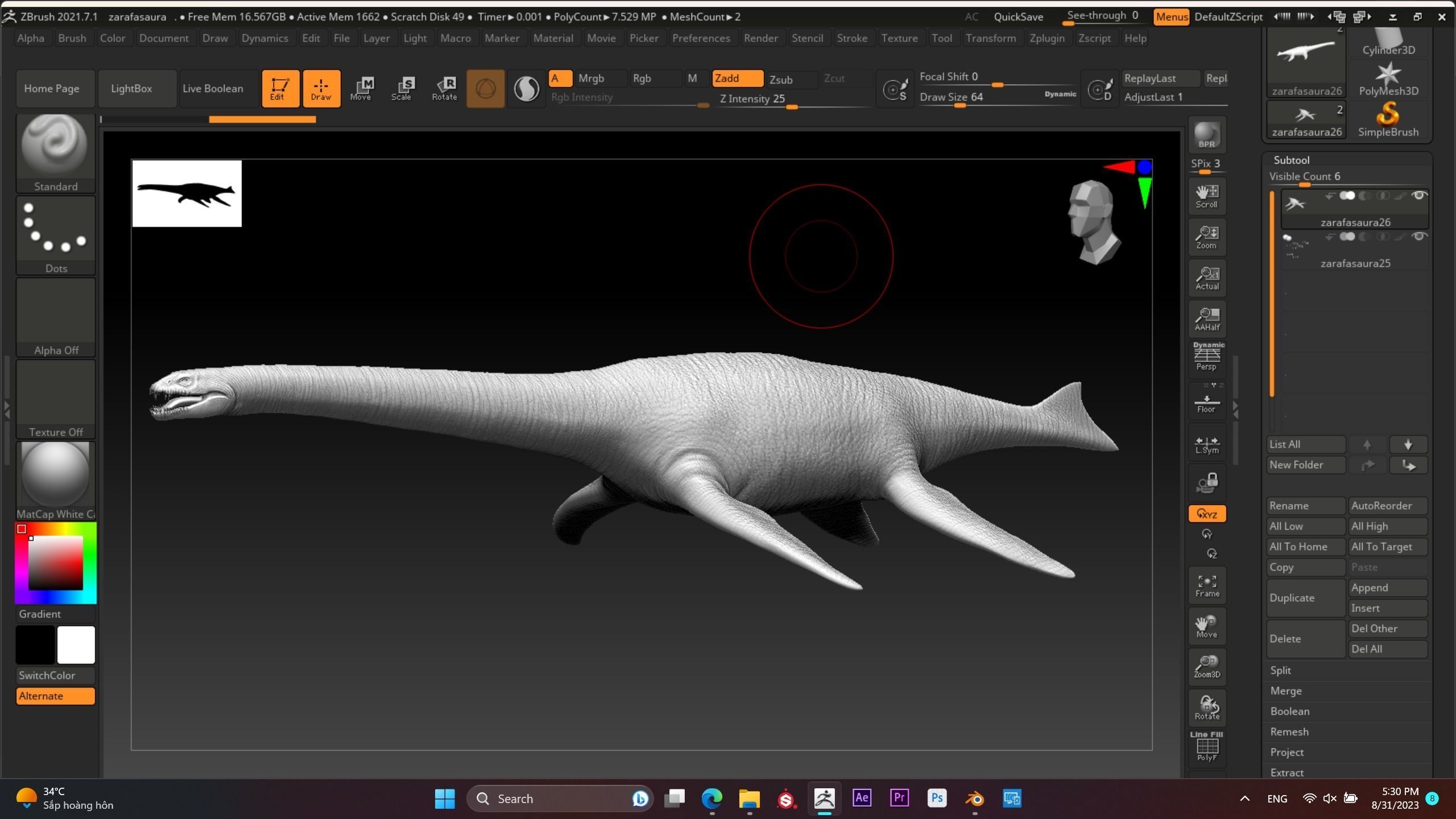
Task: Collapse the Subtool panel header
Action: tap(1292, 160)
